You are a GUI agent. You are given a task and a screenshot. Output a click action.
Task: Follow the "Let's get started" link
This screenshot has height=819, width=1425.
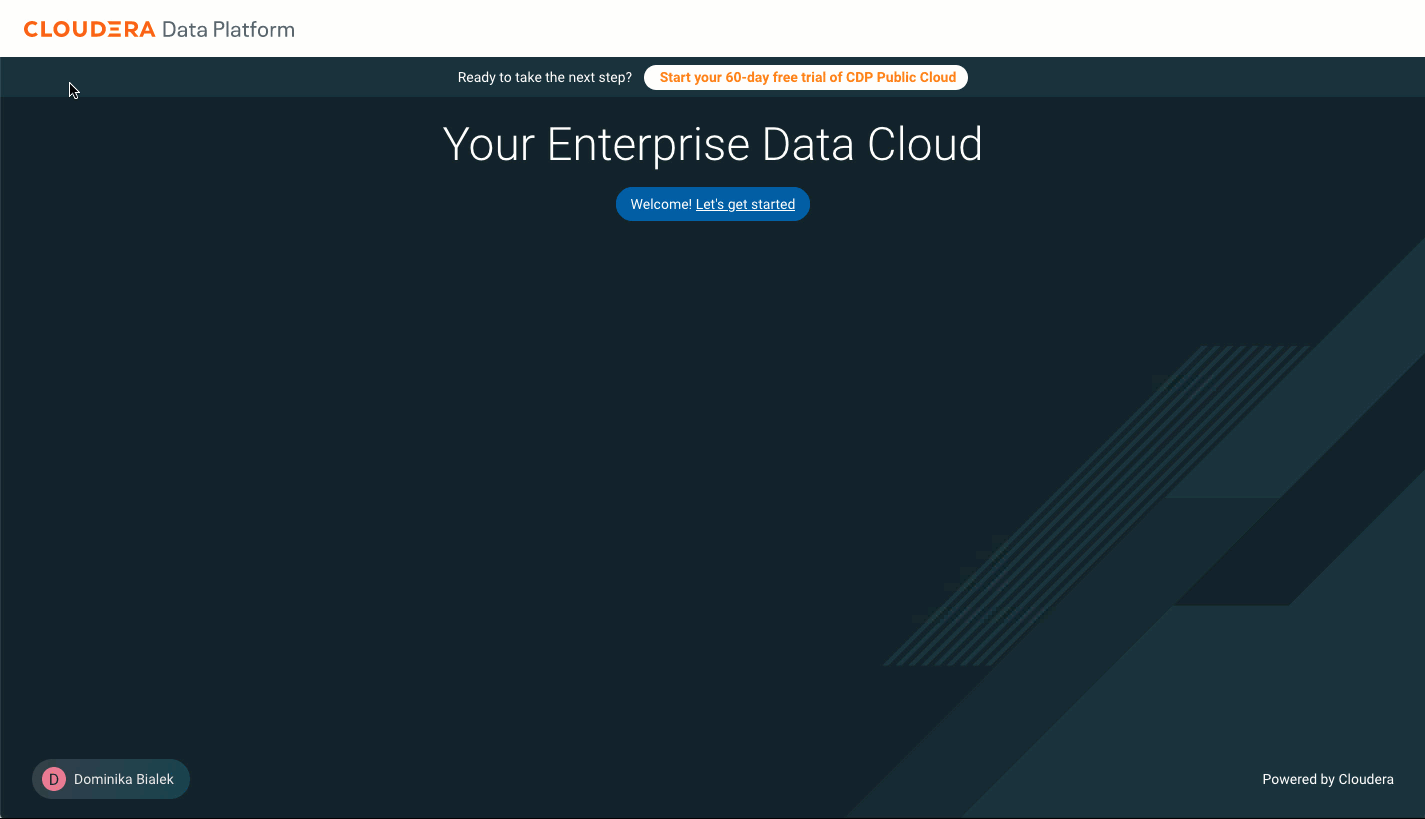[x=745, y=204]
